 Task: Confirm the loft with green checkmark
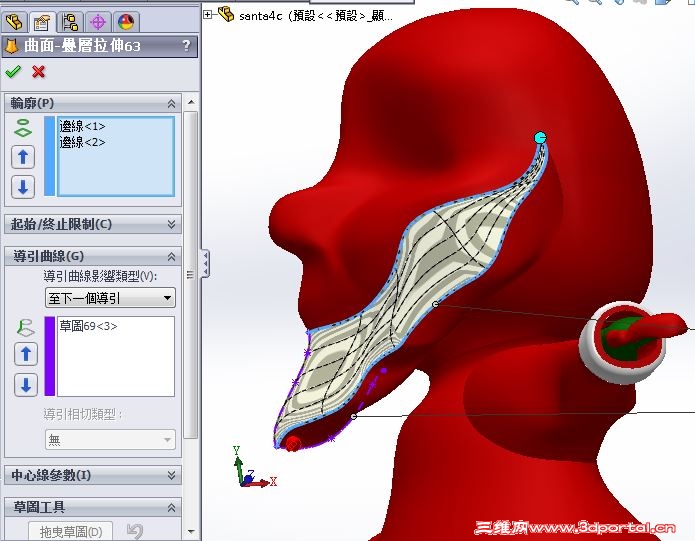(13, 71)
